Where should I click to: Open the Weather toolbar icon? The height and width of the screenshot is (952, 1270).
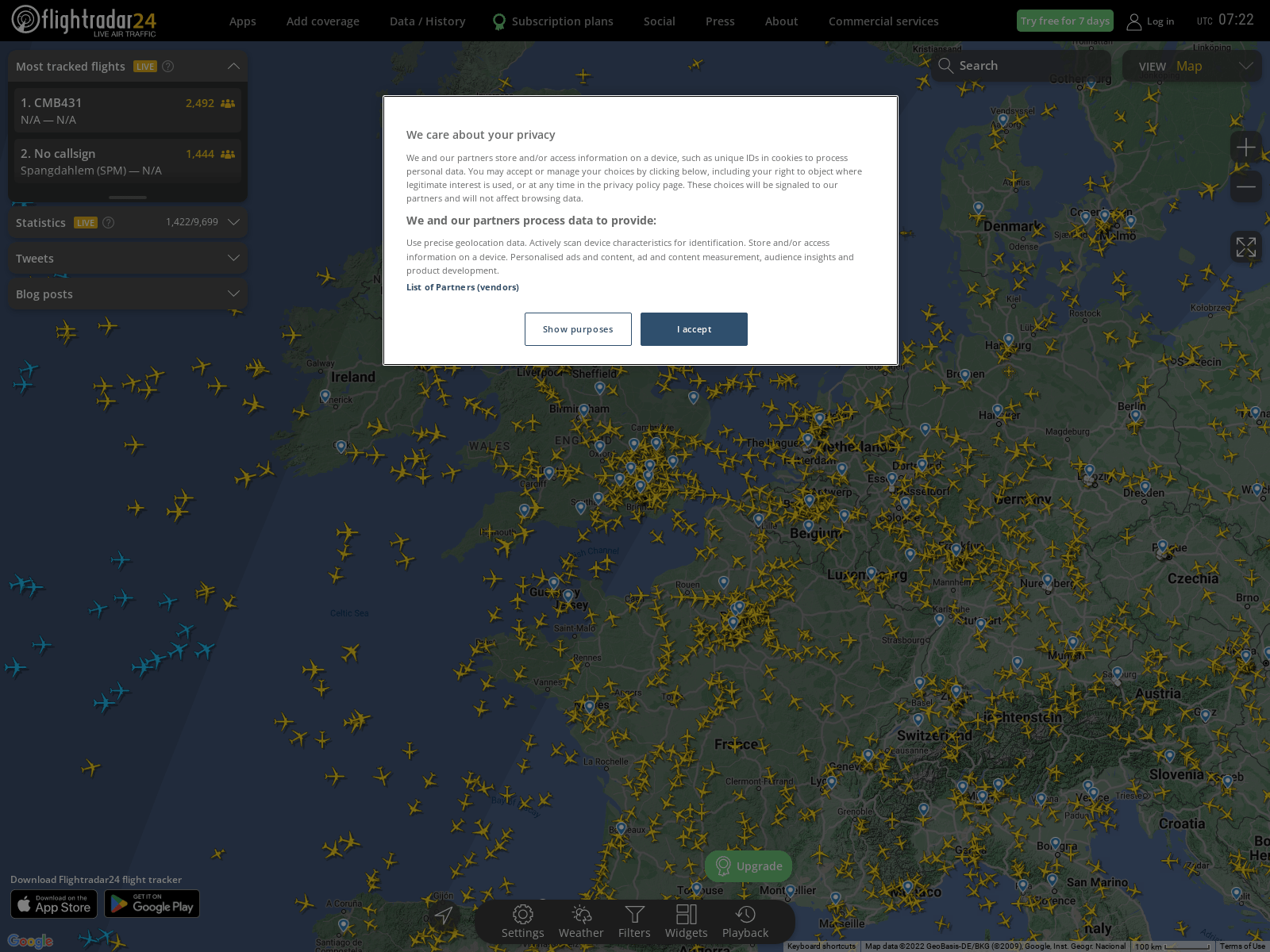pyautogui.click(x=581, y=915)
